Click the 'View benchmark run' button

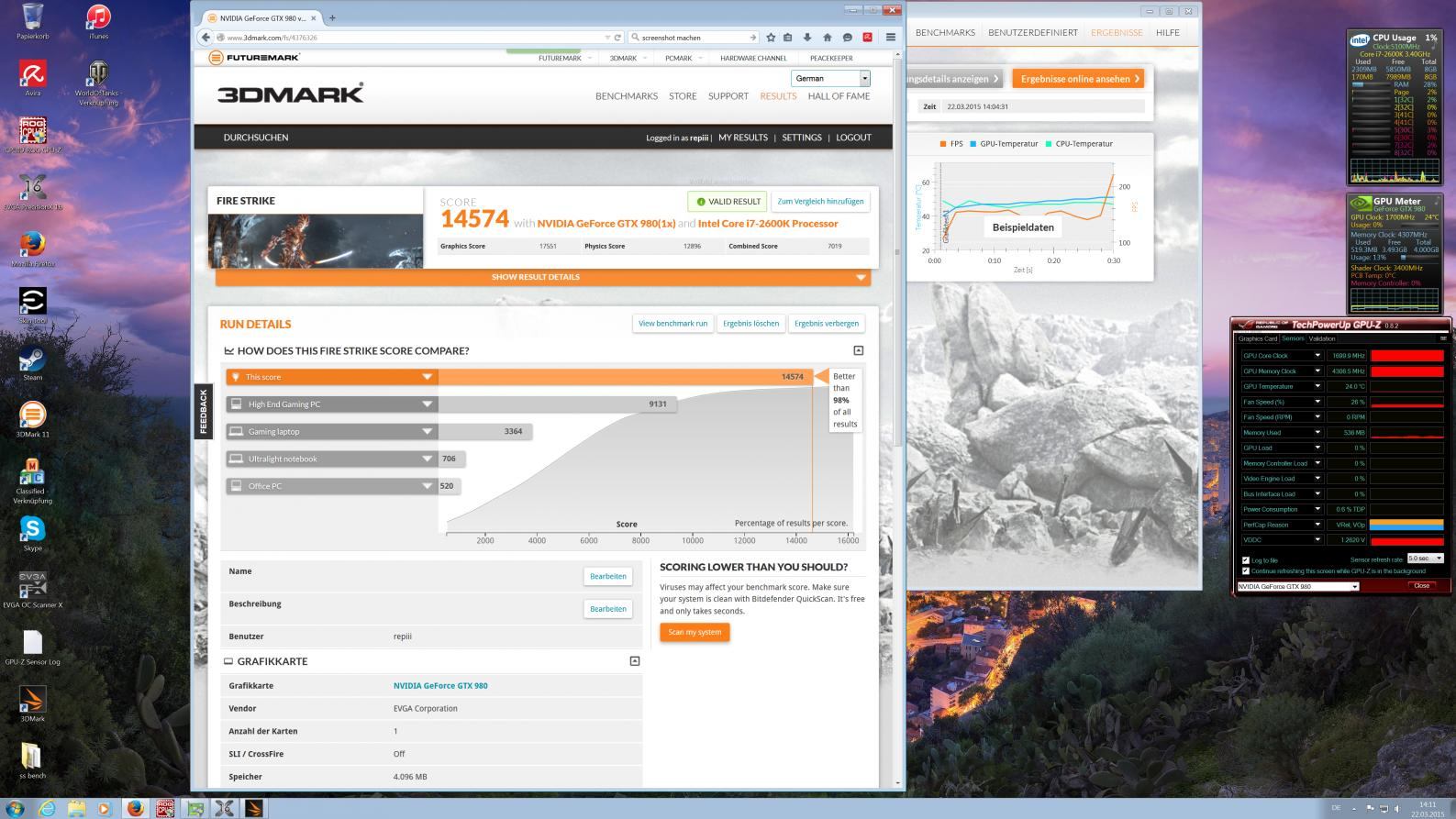(x=672, y=324)
